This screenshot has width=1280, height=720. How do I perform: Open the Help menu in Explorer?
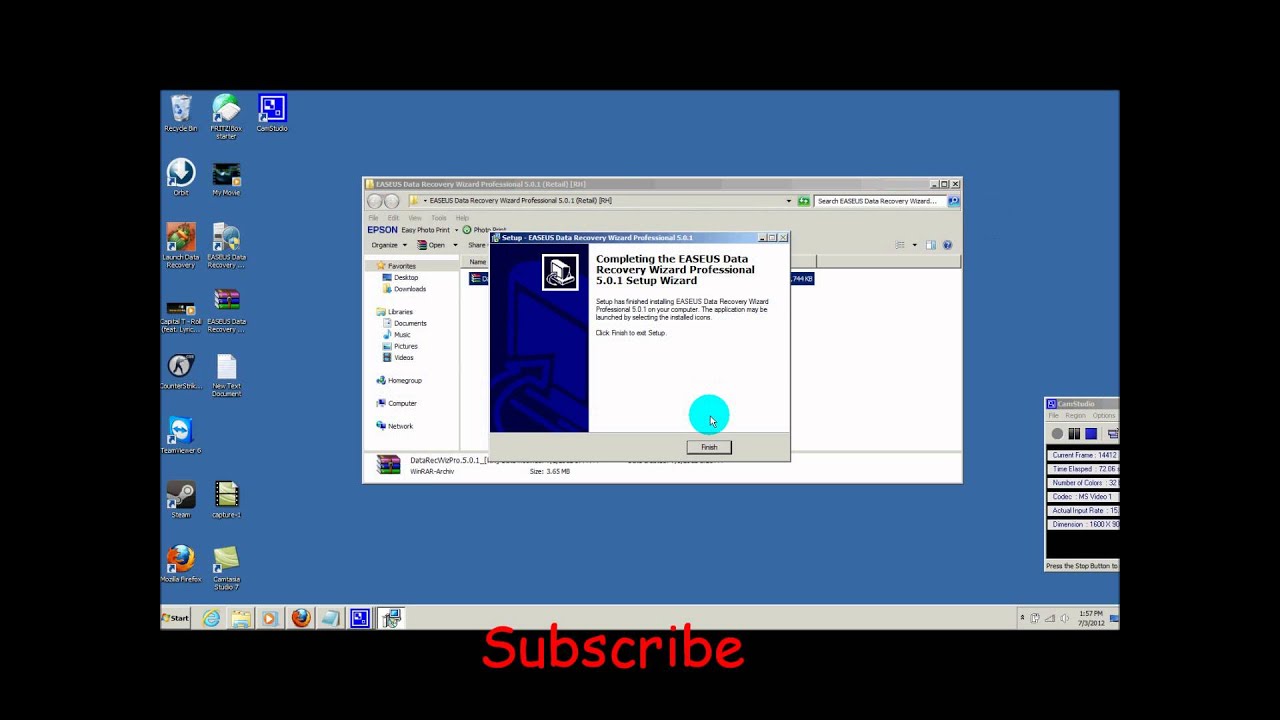coord(462,217)
